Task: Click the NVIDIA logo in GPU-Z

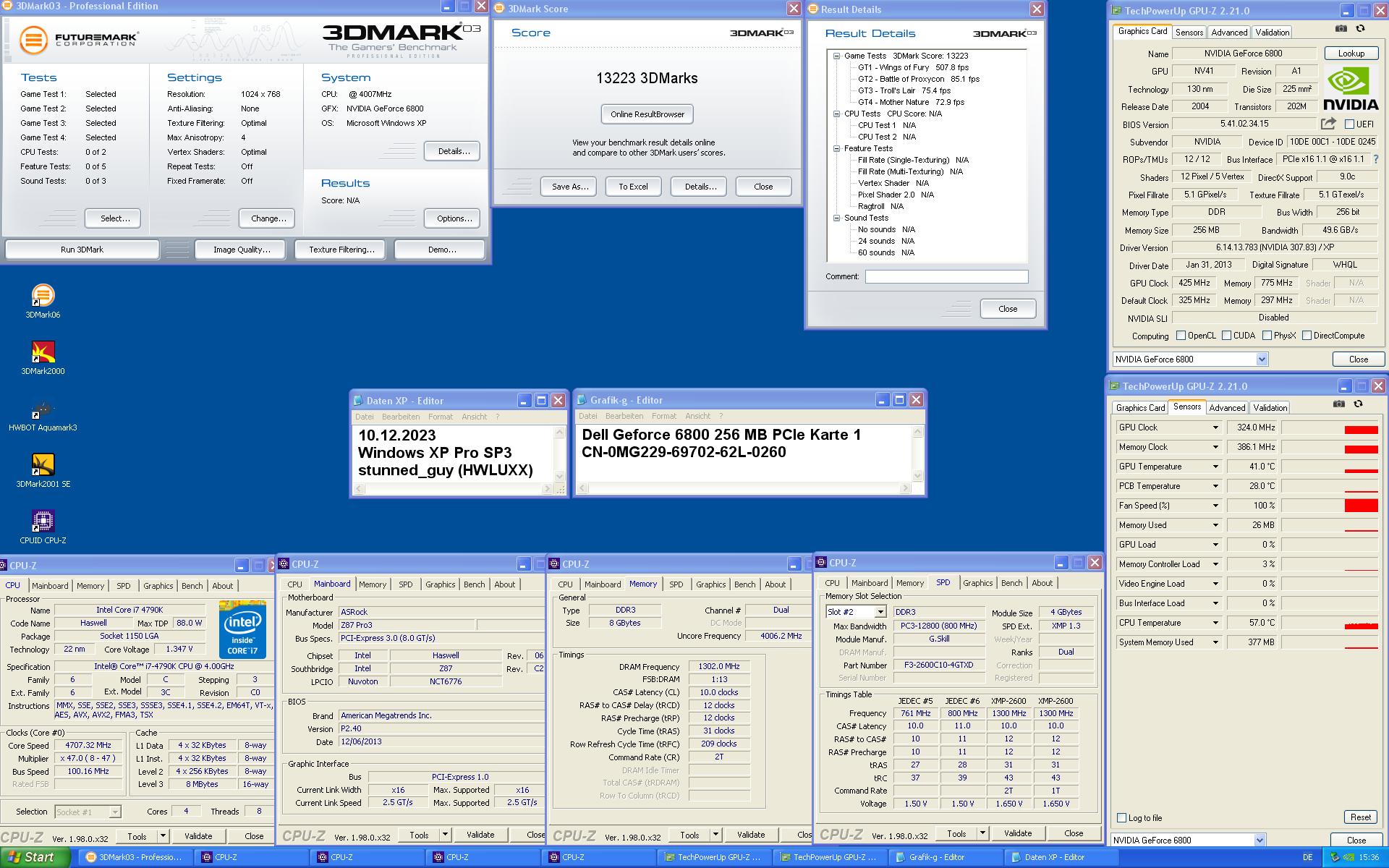Action: point(1351,88)
